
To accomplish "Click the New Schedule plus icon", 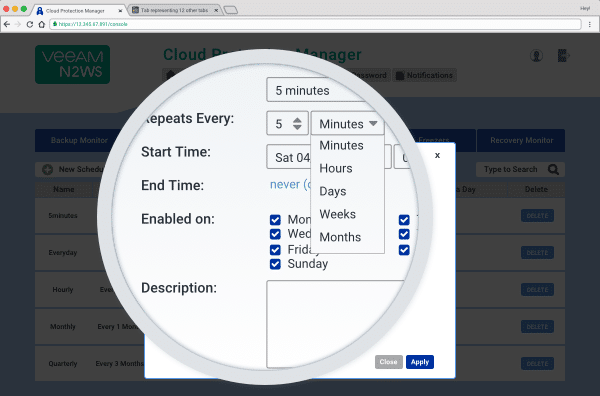I will (x=47, y=169).
